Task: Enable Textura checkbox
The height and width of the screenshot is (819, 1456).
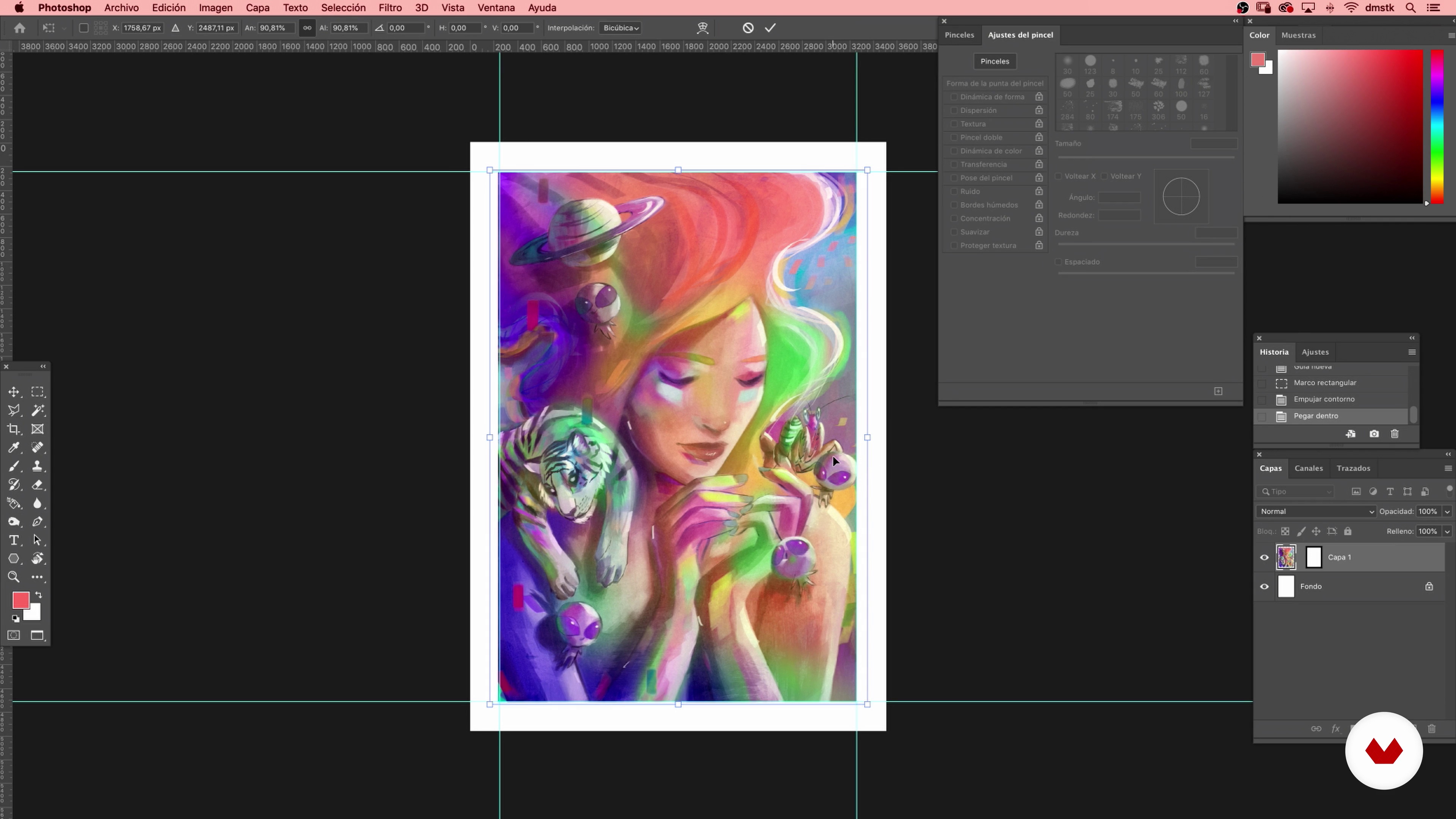Action: click(x=954, y=124)
